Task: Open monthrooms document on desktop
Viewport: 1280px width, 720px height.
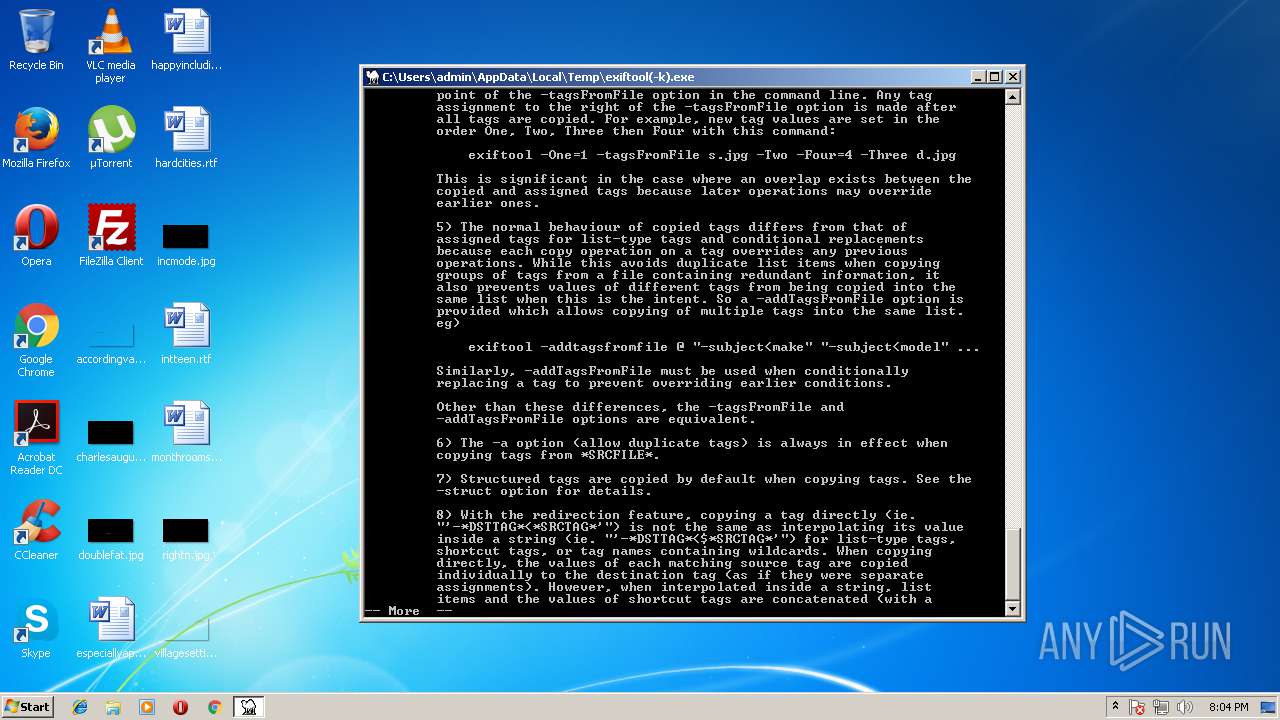Action: click(x=186, y=432)
